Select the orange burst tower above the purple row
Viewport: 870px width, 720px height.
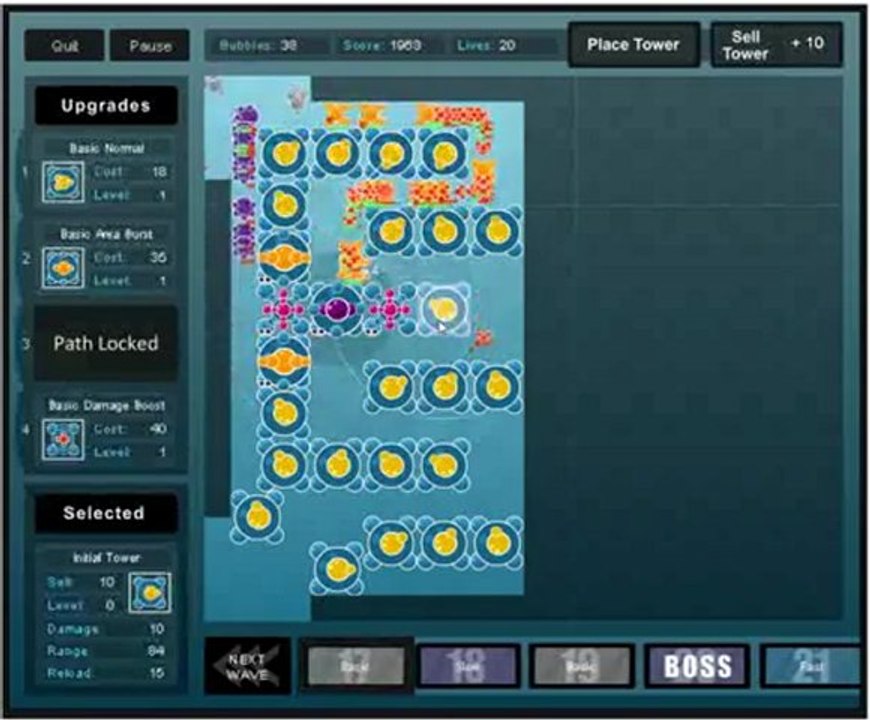[284, 258]
